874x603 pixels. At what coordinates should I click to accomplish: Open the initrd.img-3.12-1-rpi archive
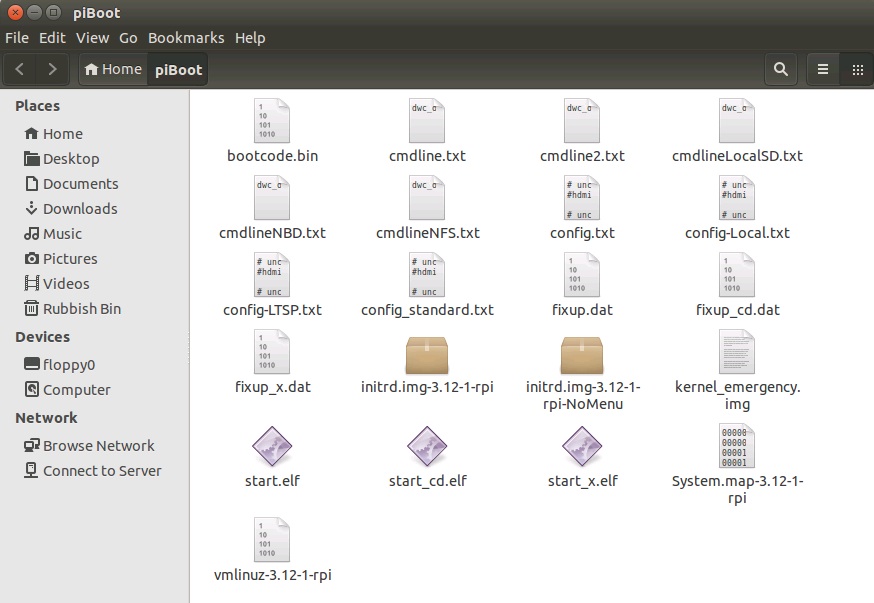click(427, 354)
